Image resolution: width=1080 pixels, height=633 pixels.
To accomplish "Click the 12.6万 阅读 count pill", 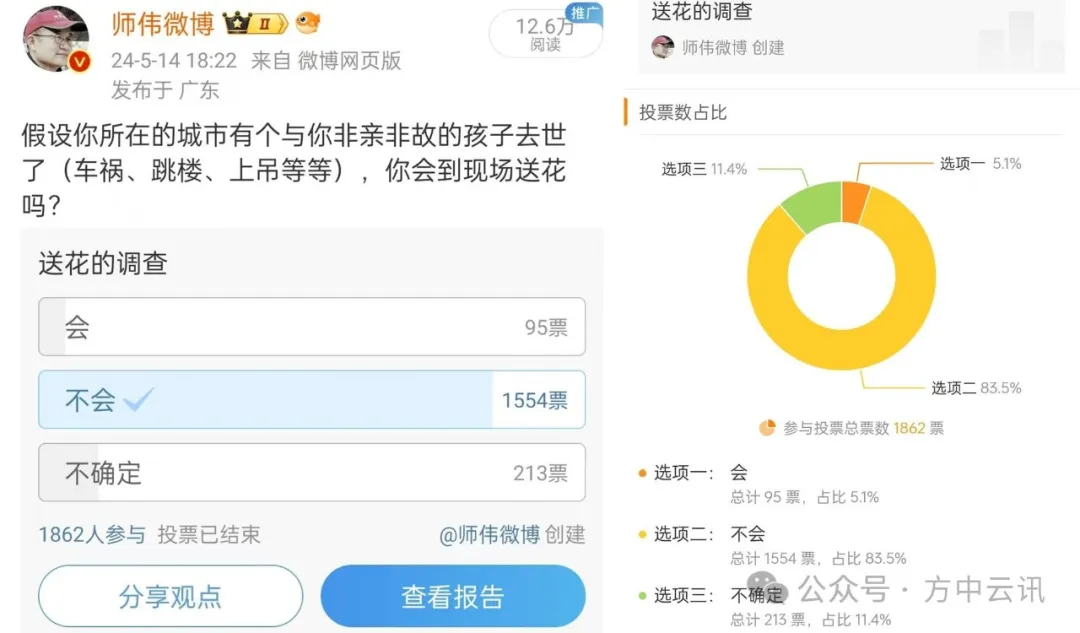I will [x=546, y=33].
